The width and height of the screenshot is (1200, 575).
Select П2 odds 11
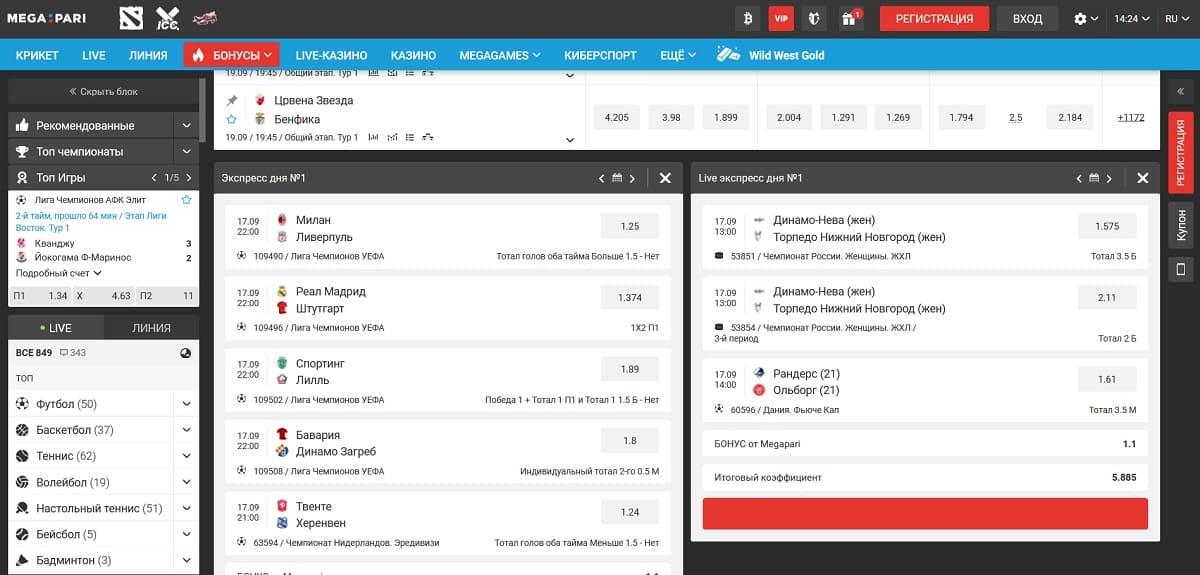[x=167, y=296]
